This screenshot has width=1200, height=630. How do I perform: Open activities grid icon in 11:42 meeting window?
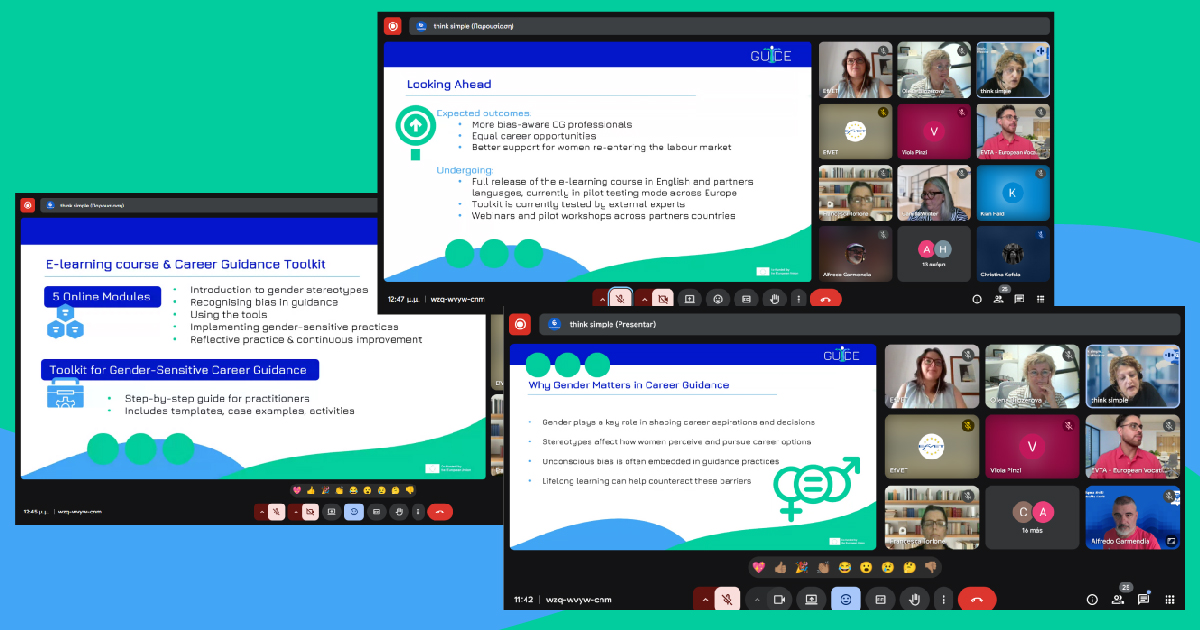point(1168,599)
